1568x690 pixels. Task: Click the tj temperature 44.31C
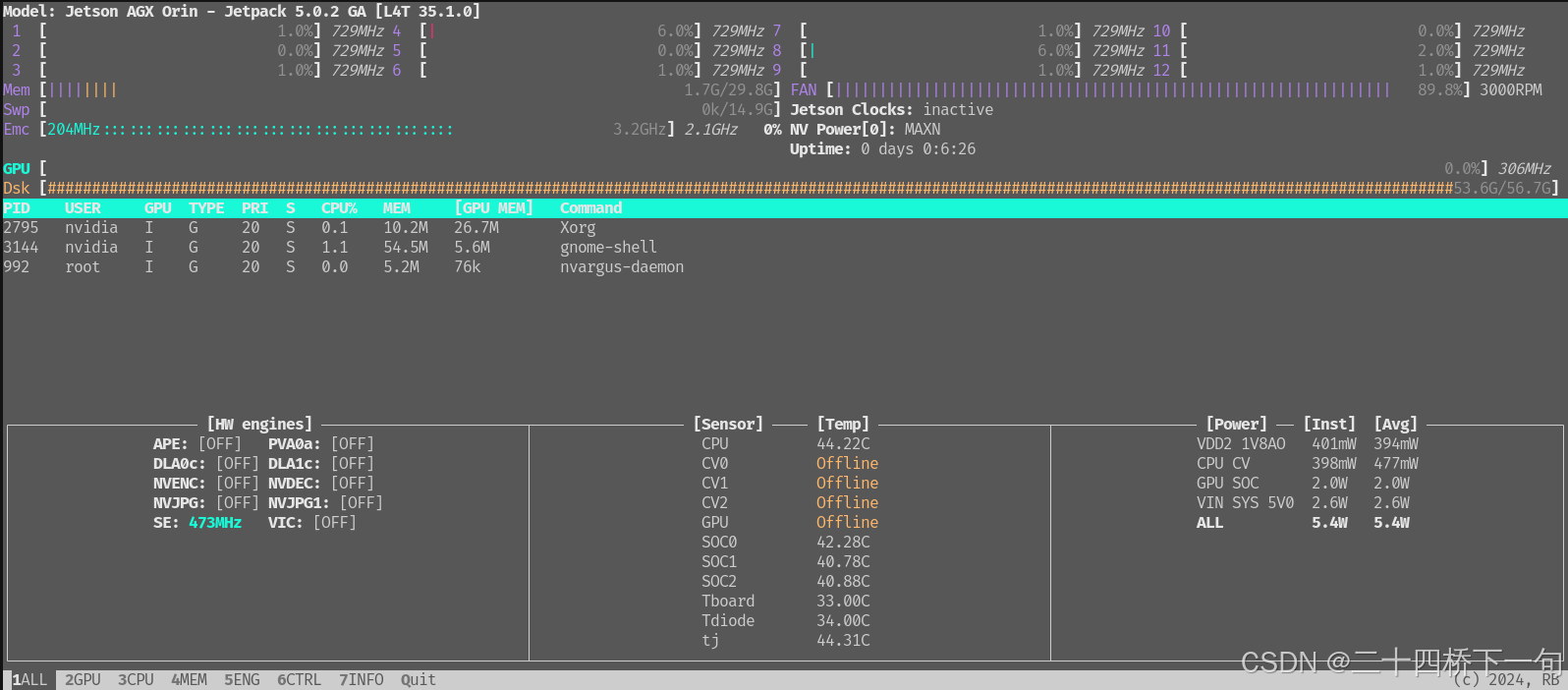(x=843, y=641)
